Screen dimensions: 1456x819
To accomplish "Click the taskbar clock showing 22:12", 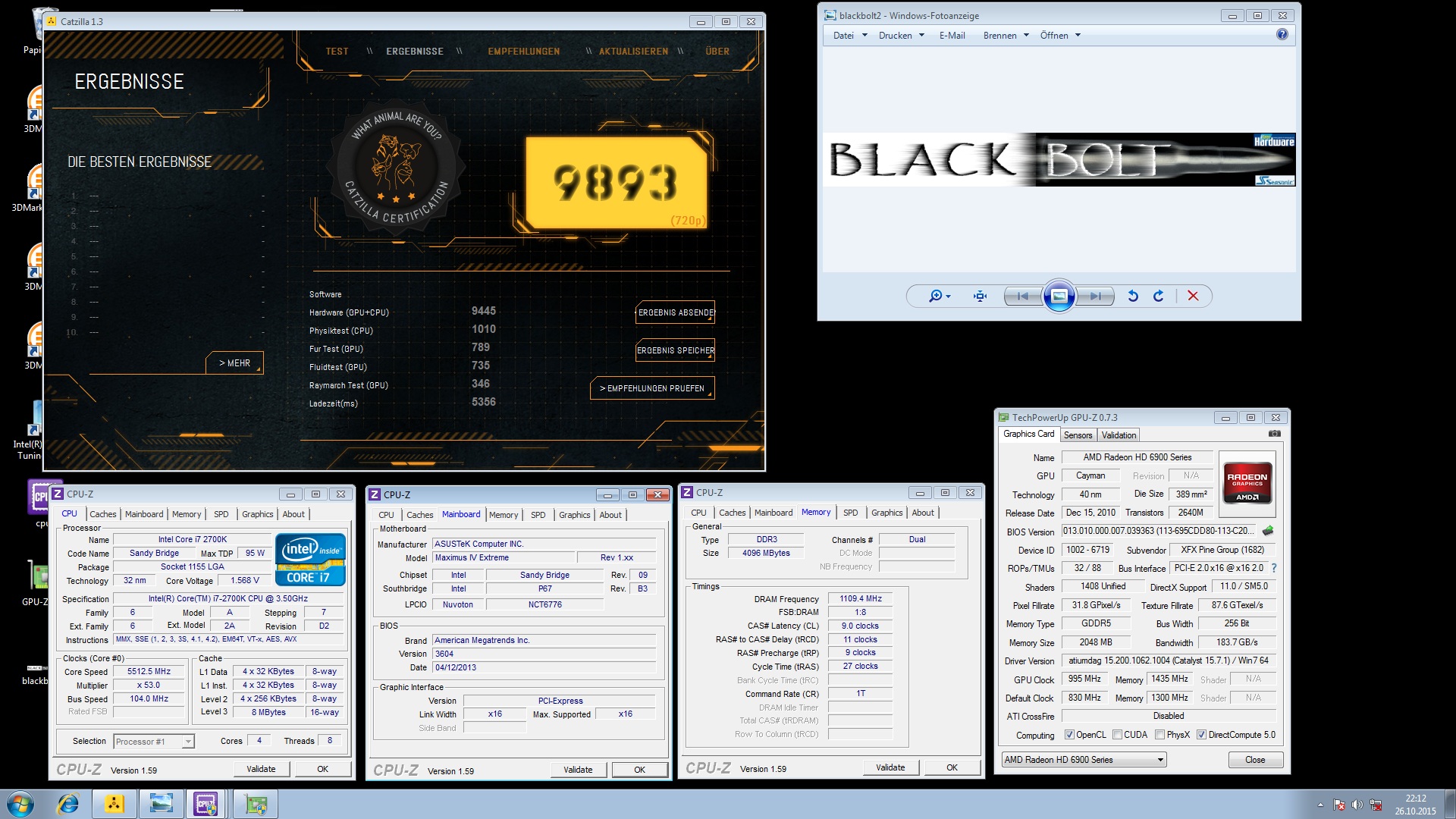I will coord(1415,805).
